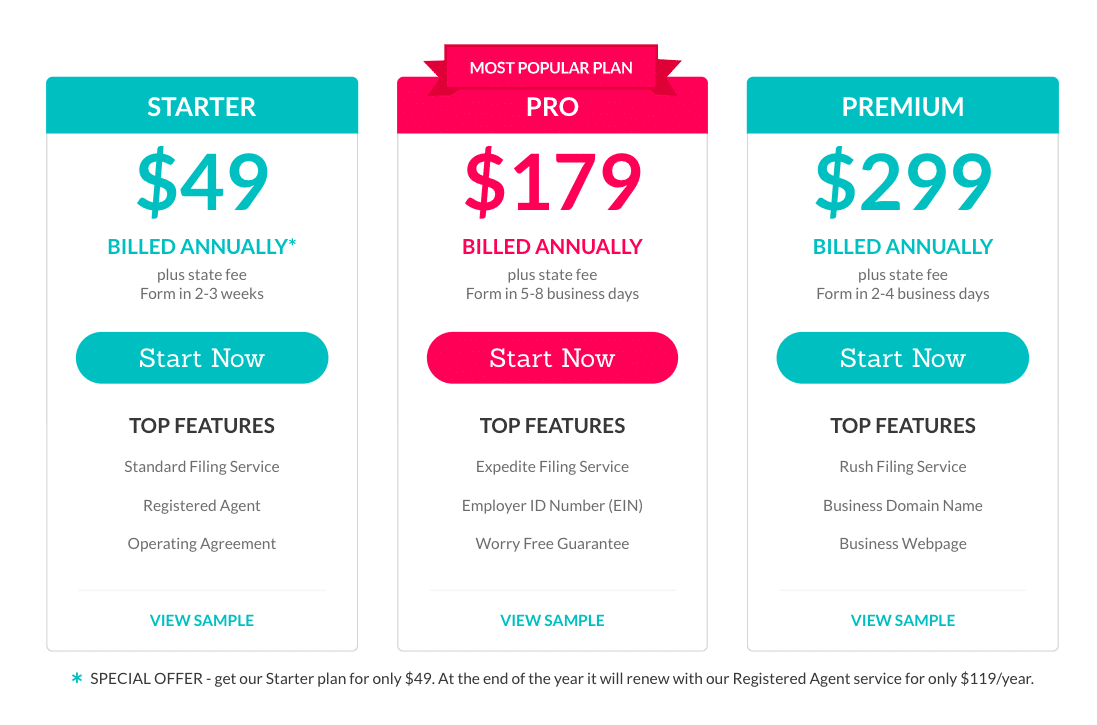Click Start Now under the Premium plan
Viewport: 1097px width, 725px height.
point(903,358)
